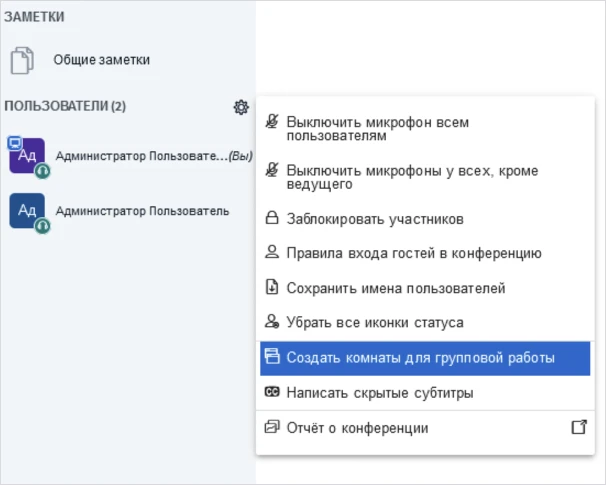Viewport: 606px width, 485px height.
Task: Click the padlock icon for locking participants
Action: coord(272,218)
